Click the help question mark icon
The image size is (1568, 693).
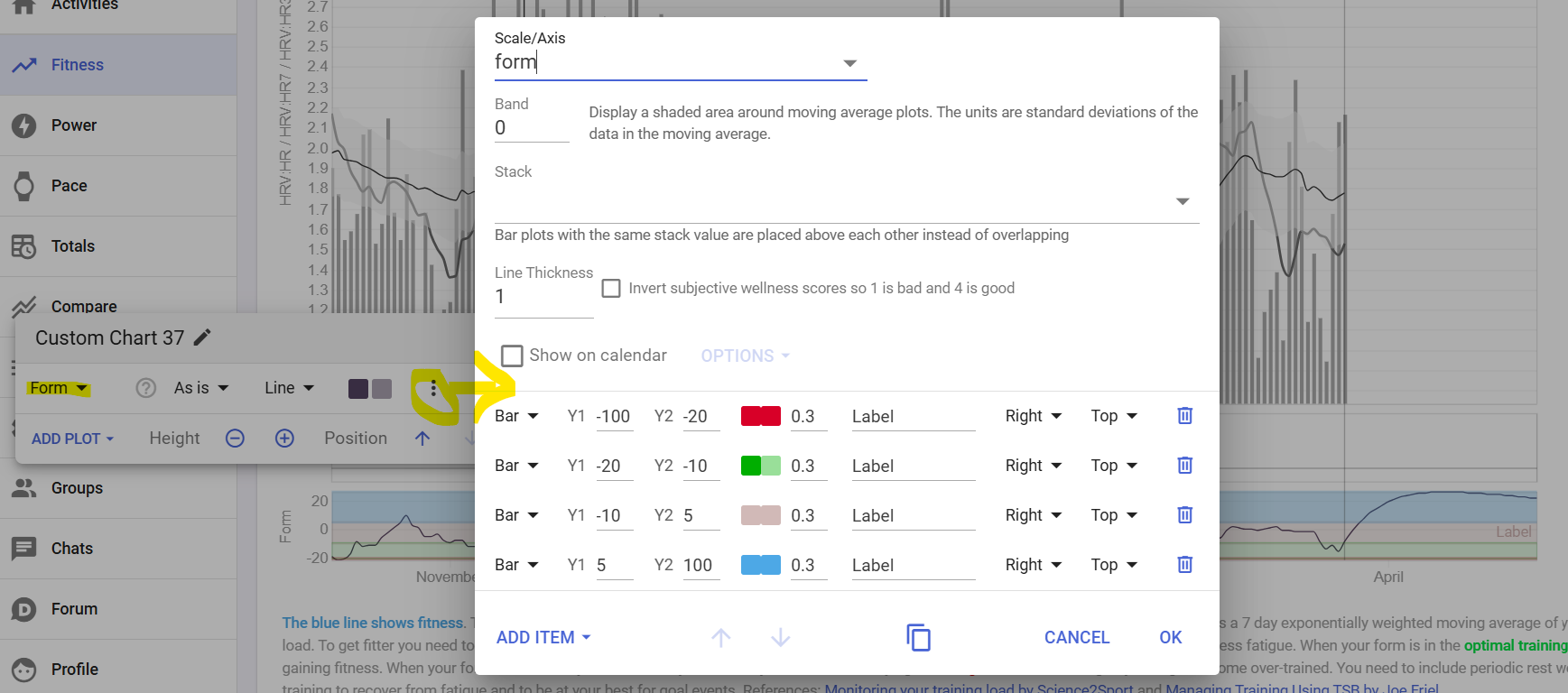(x=145, y=388)
